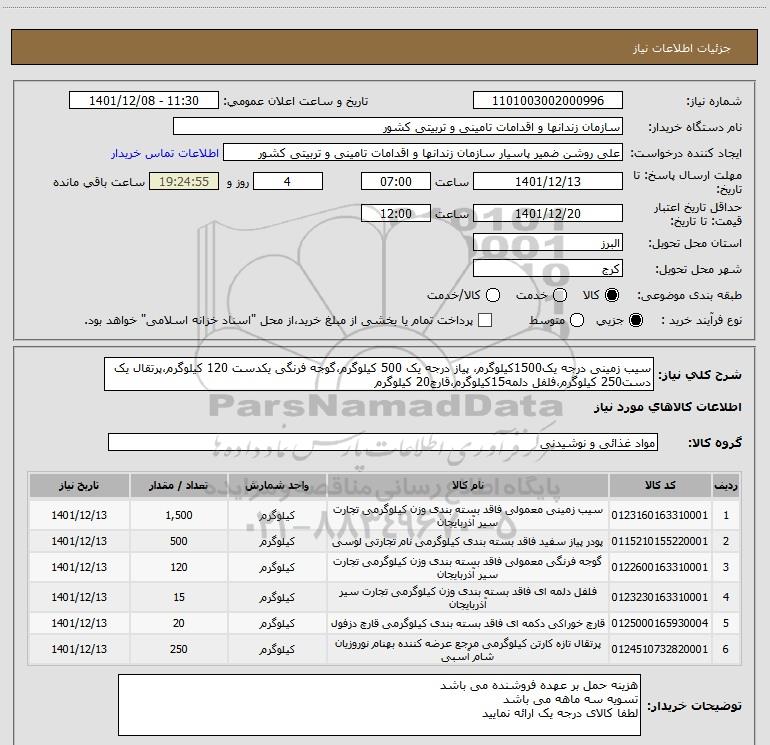Screen dimensions: 770x745
Task: Click the جزئیات اطلاعات نیاز header title
Action: [682, 48]
